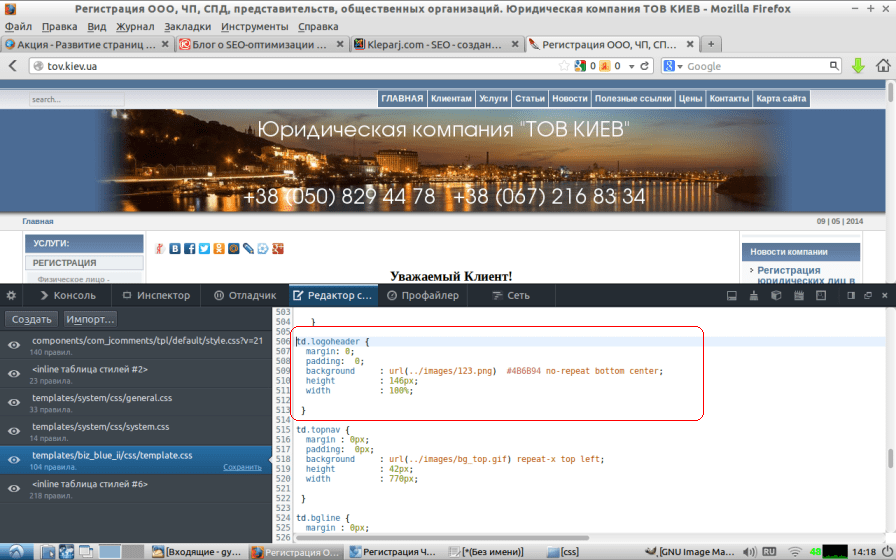
Task: Toggle visibility of system.css stylesheet
Action: pyautogui.click(x=14, y=431)
